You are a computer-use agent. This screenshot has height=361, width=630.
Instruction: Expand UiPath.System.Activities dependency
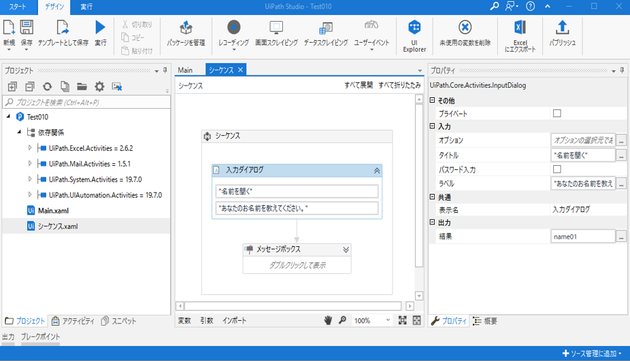pyautogui.click(x=30, y=179)
